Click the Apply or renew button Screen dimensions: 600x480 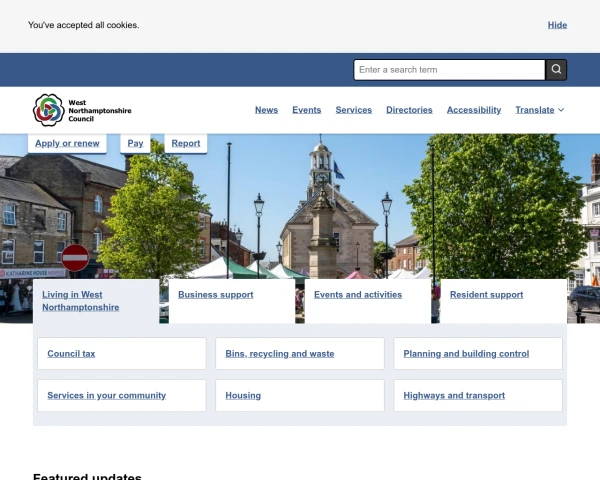(x=67, y=143)
